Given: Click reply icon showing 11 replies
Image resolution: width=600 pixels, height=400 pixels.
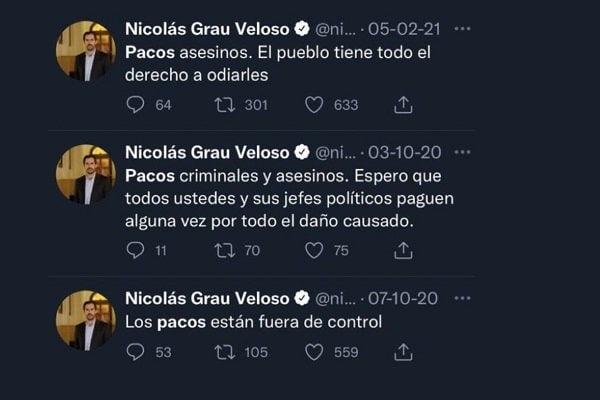Looking at the screenshot, I should (135, 250).
